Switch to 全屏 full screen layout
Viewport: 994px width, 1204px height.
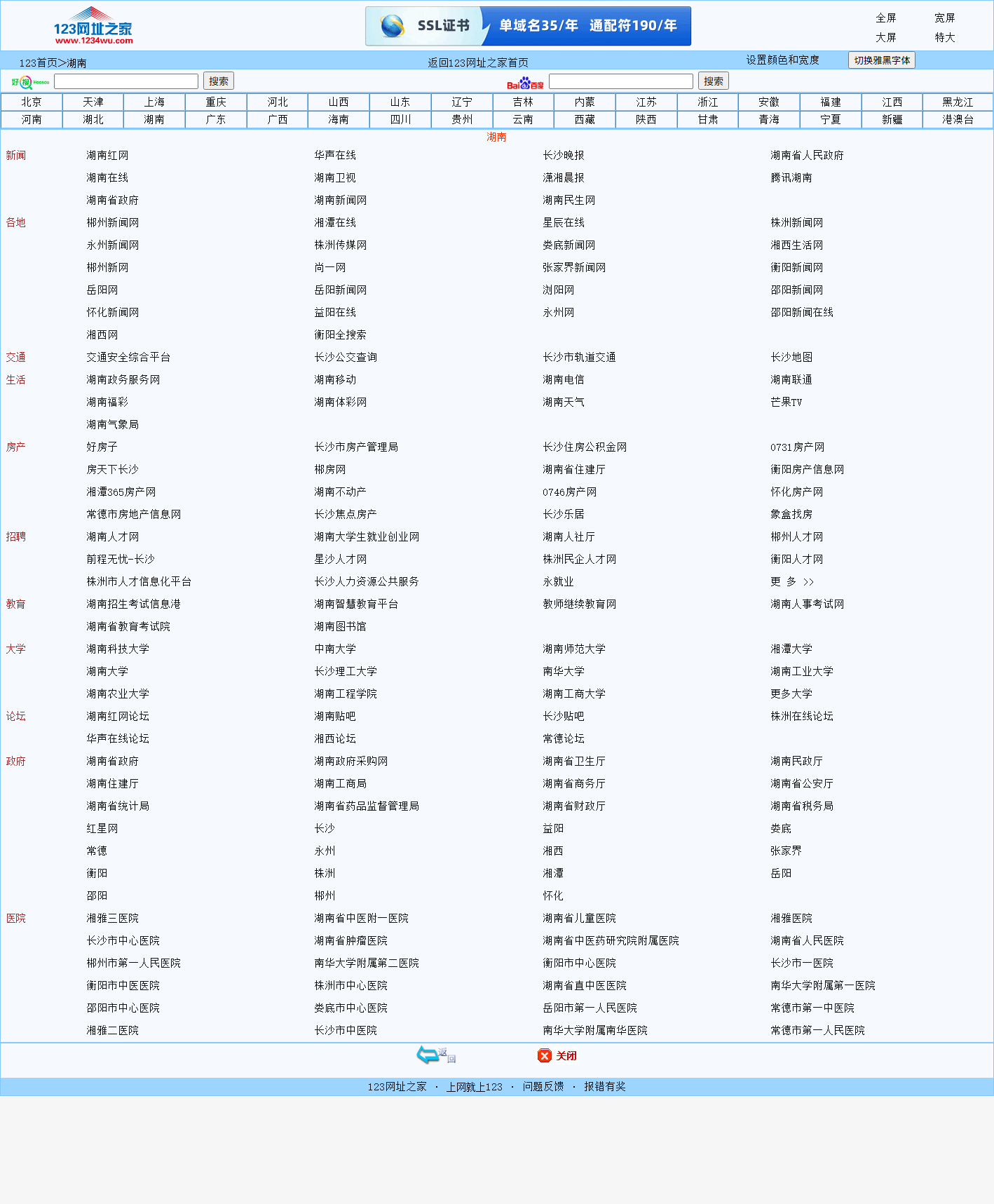[x=885, y=18]
